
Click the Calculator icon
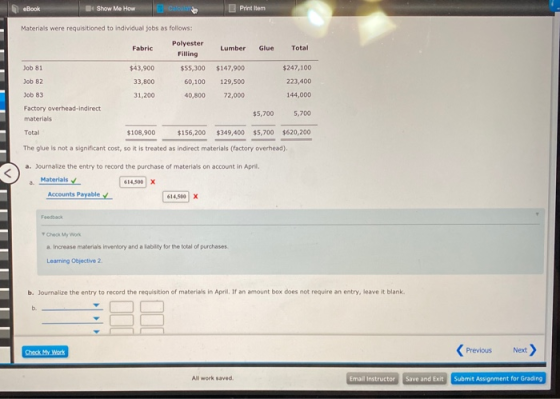160,8
